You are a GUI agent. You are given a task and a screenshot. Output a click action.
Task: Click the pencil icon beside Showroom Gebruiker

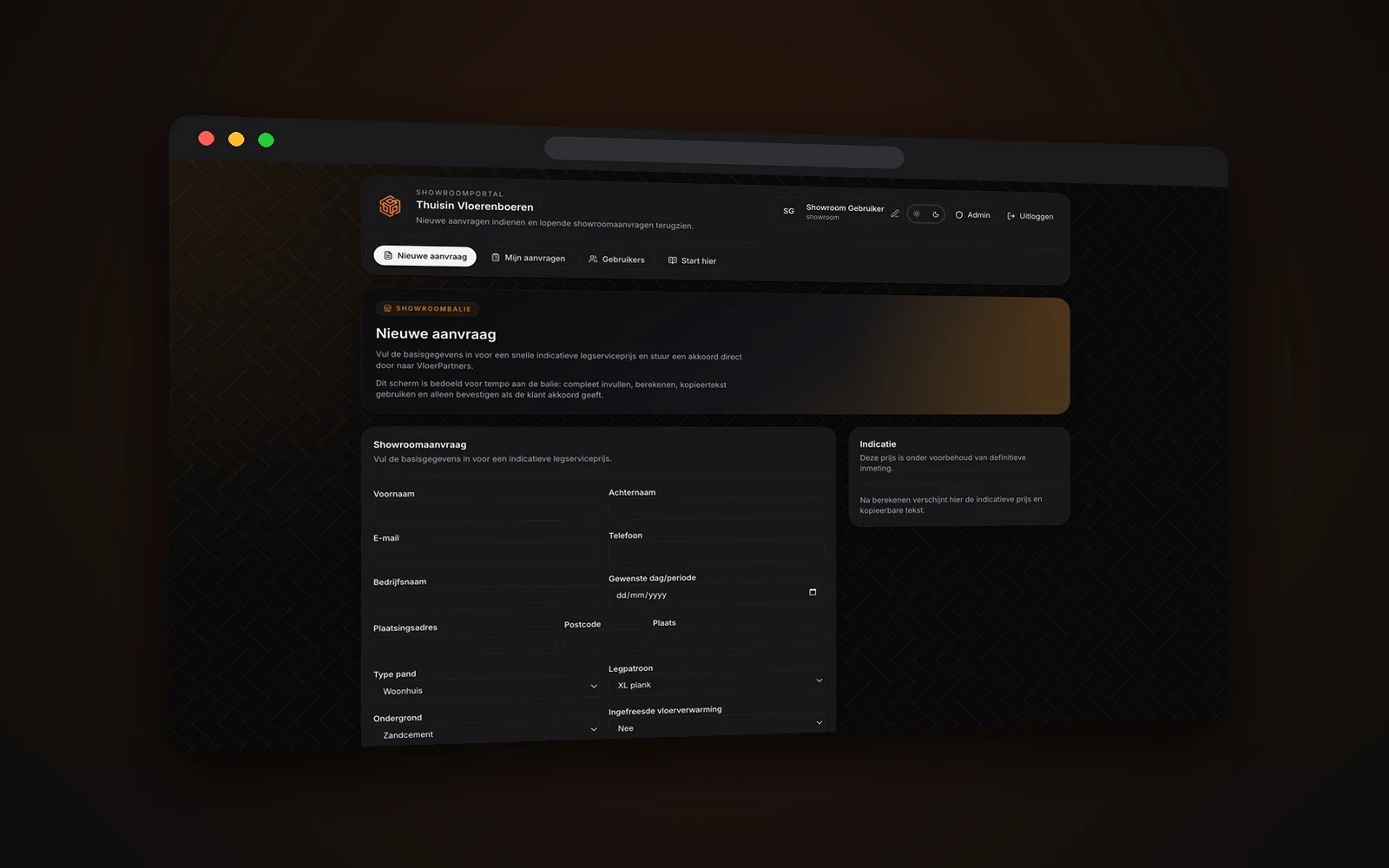(x=895, y=214)
